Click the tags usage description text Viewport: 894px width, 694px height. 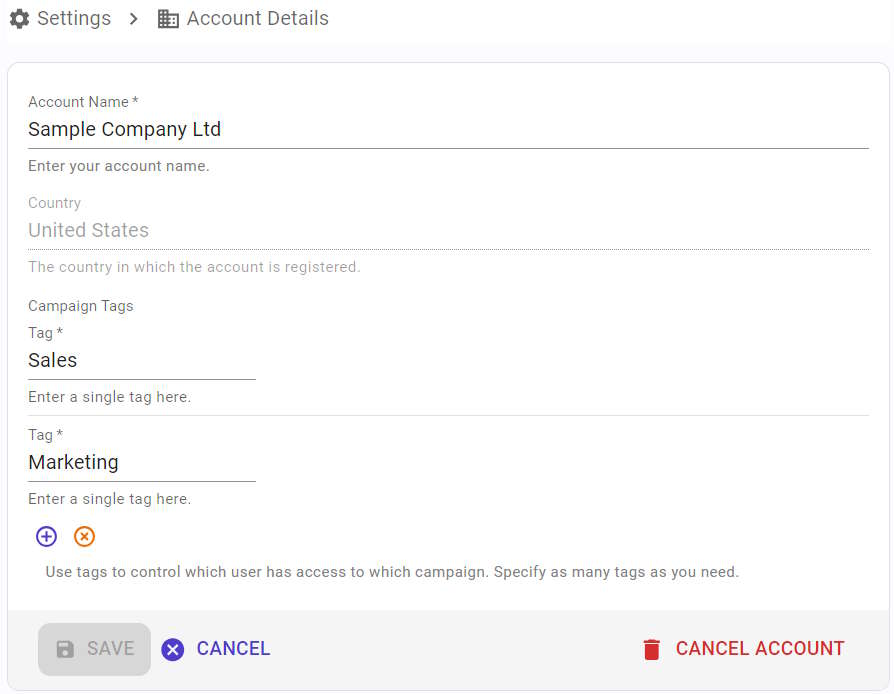tap(392, 572)
